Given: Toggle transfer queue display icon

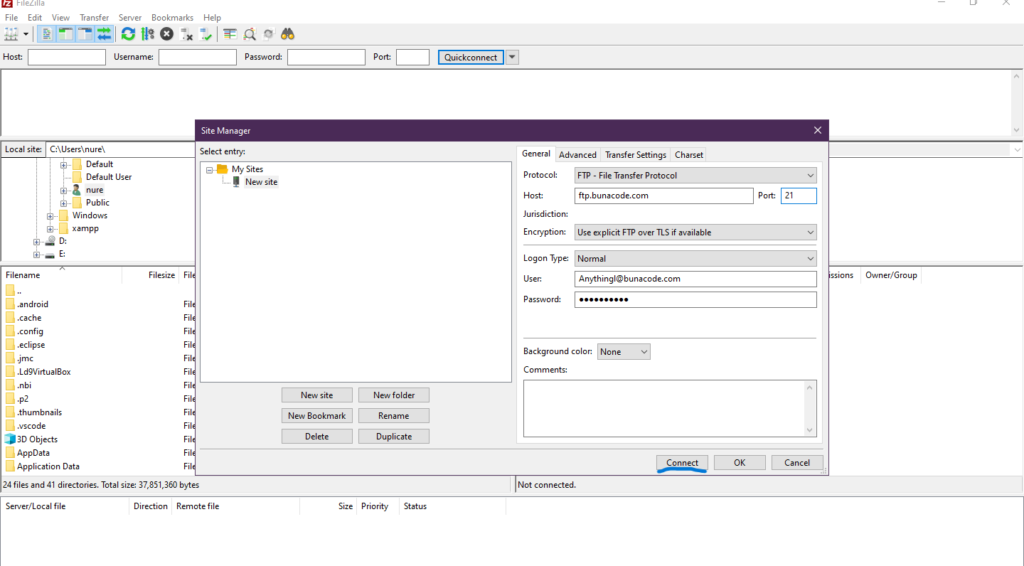Looking at the screenshot, I should (104, 34).
